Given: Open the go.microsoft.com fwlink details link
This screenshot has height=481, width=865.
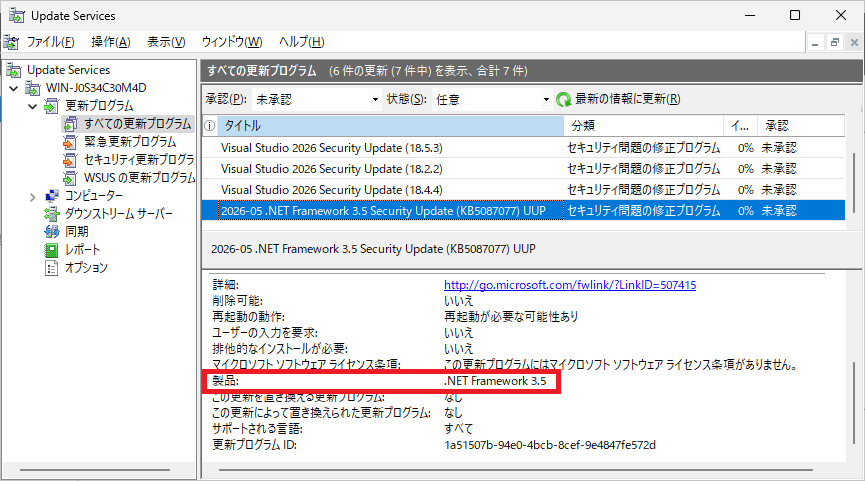Looking at the screenshot, I should [570, 285].
